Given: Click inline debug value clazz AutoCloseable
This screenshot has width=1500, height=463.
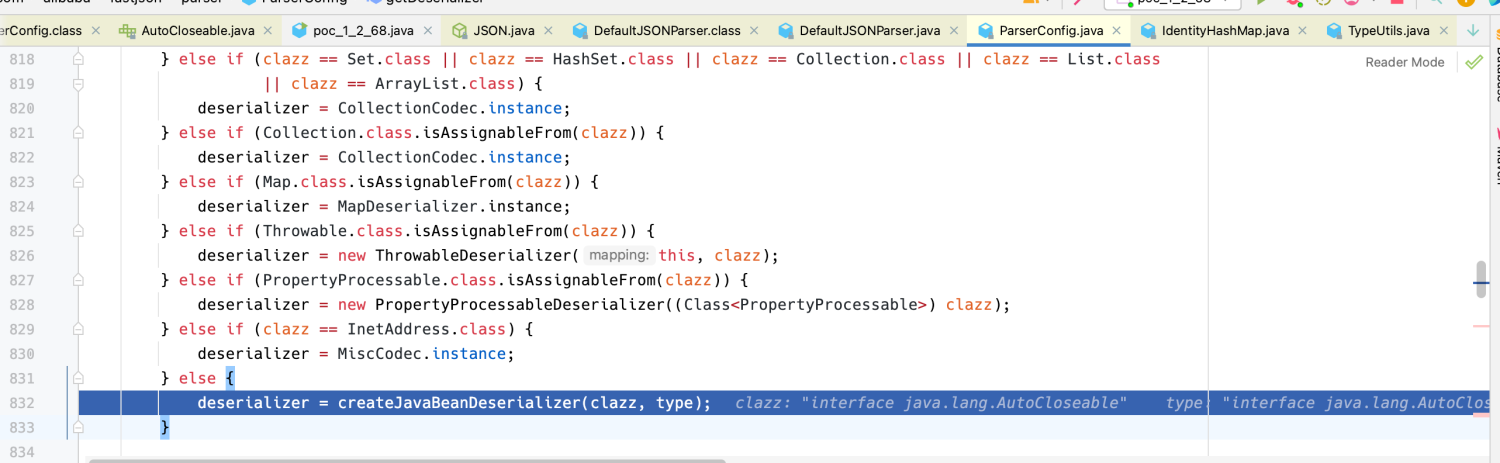Looking at the screenshot, I should point(931,403).
